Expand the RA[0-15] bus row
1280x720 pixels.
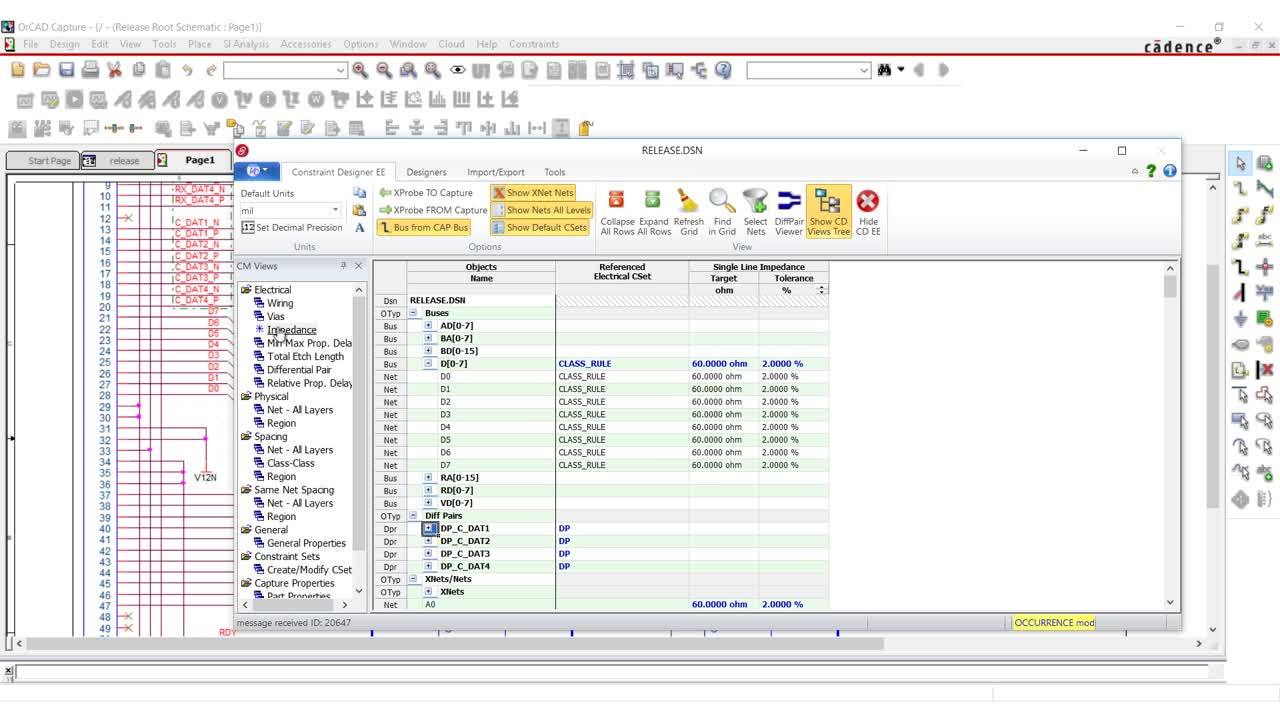click(x=429, y=477)
